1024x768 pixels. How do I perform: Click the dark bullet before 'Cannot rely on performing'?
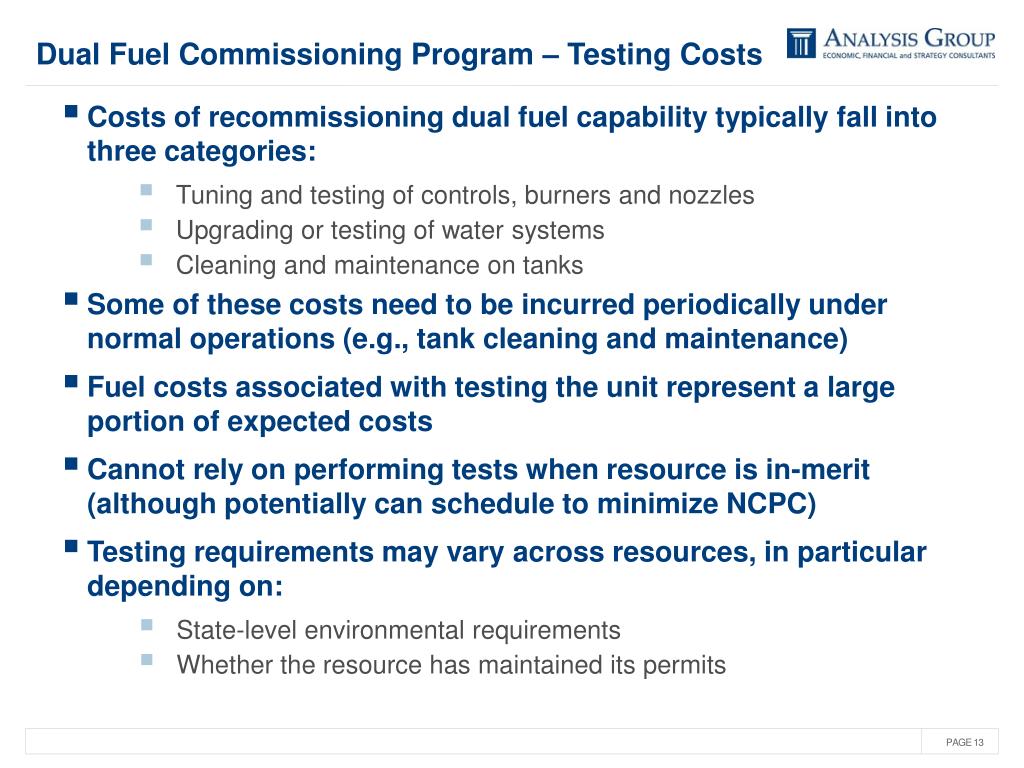tap(72, 464)
